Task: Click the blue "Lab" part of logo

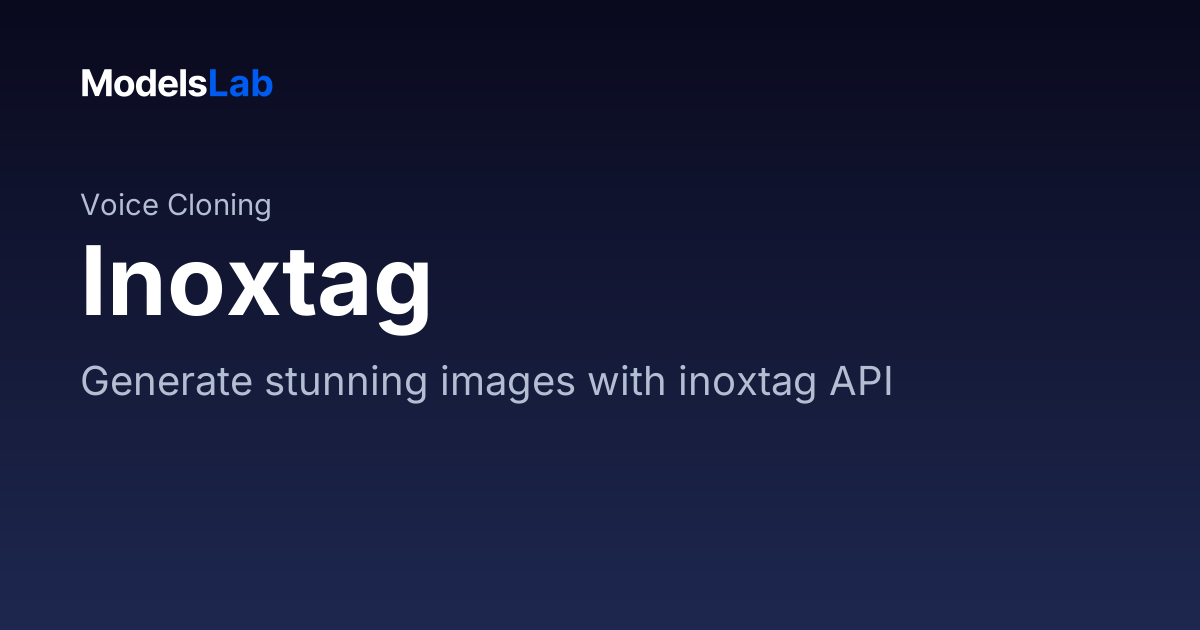Action: point(241,84)
